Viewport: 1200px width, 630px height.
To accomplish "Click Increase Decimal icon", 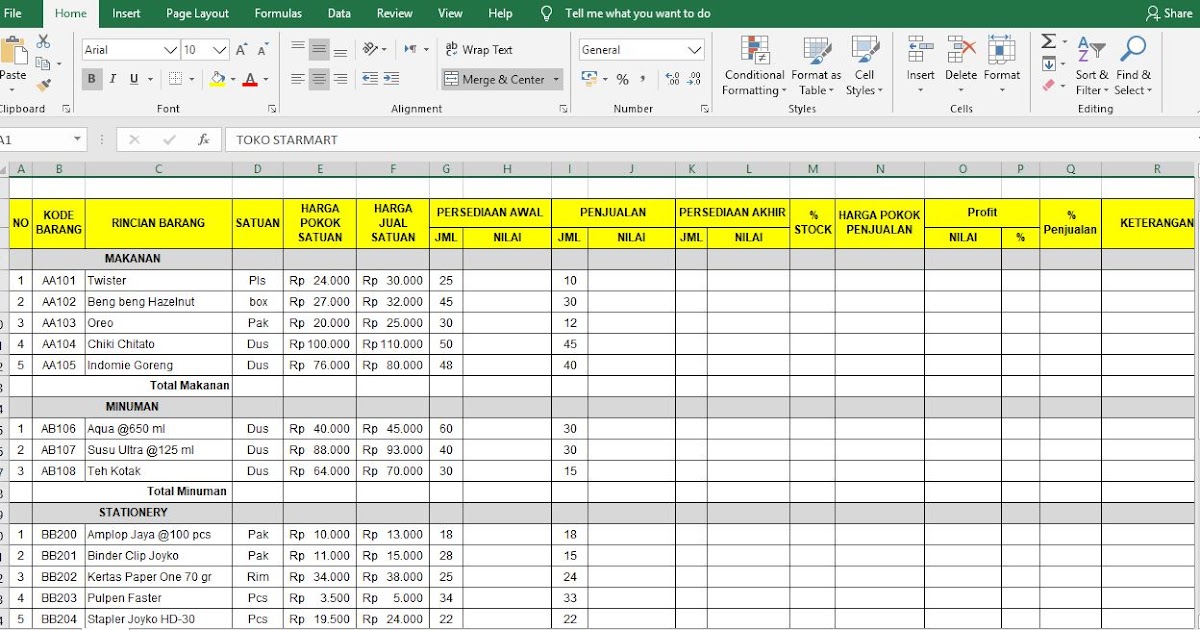I will click(671, 79).
